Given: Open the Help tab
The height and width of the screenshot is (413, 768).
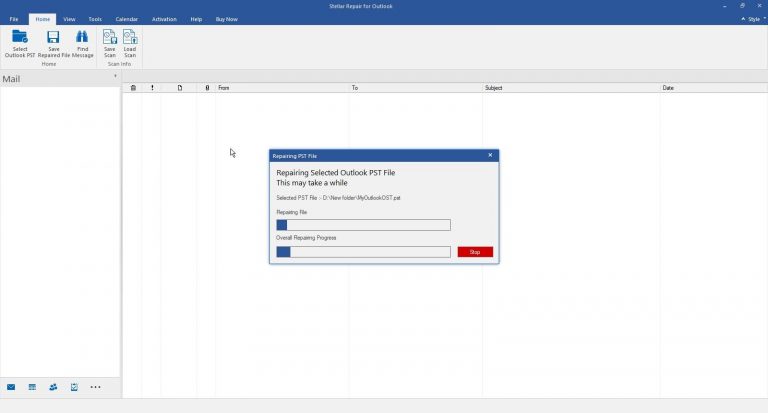Looking at the screenshot, I should [x=196, y=19].
